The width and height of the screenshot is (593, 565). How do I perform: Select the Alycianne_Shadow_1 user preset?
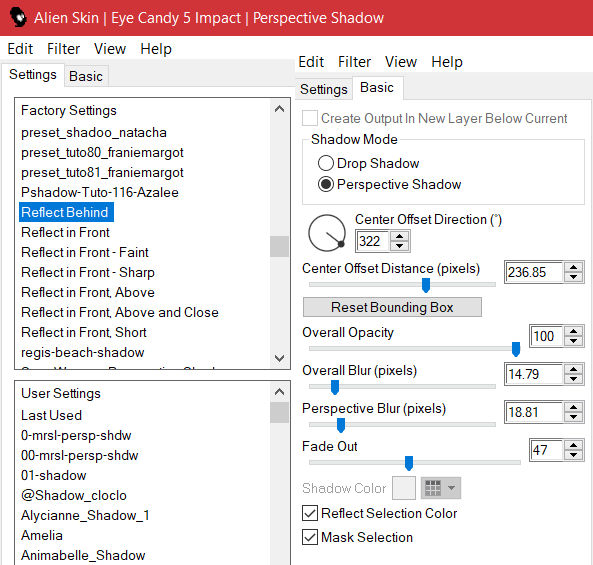(85, 515)
